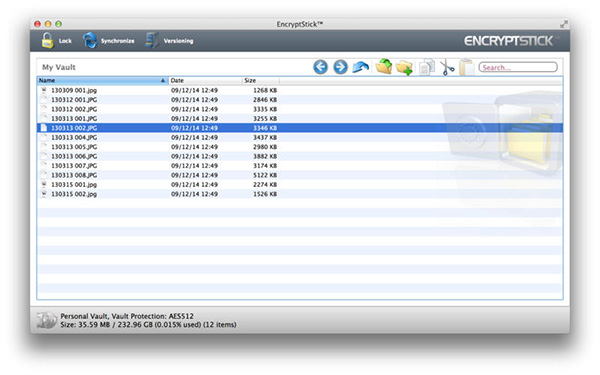Toggle fullscreen with the window corner arrows
Screen dimensions: 600x375
pos(563,24)
